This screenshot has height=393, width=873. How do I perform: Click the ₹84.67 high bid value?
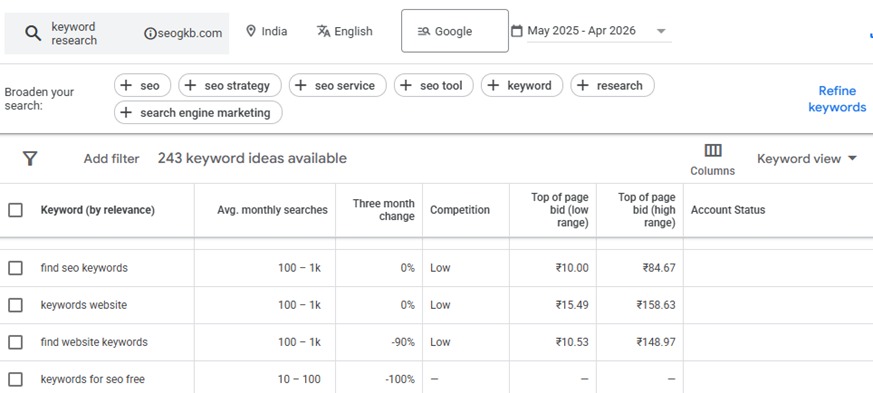click(x=659, y=268)
